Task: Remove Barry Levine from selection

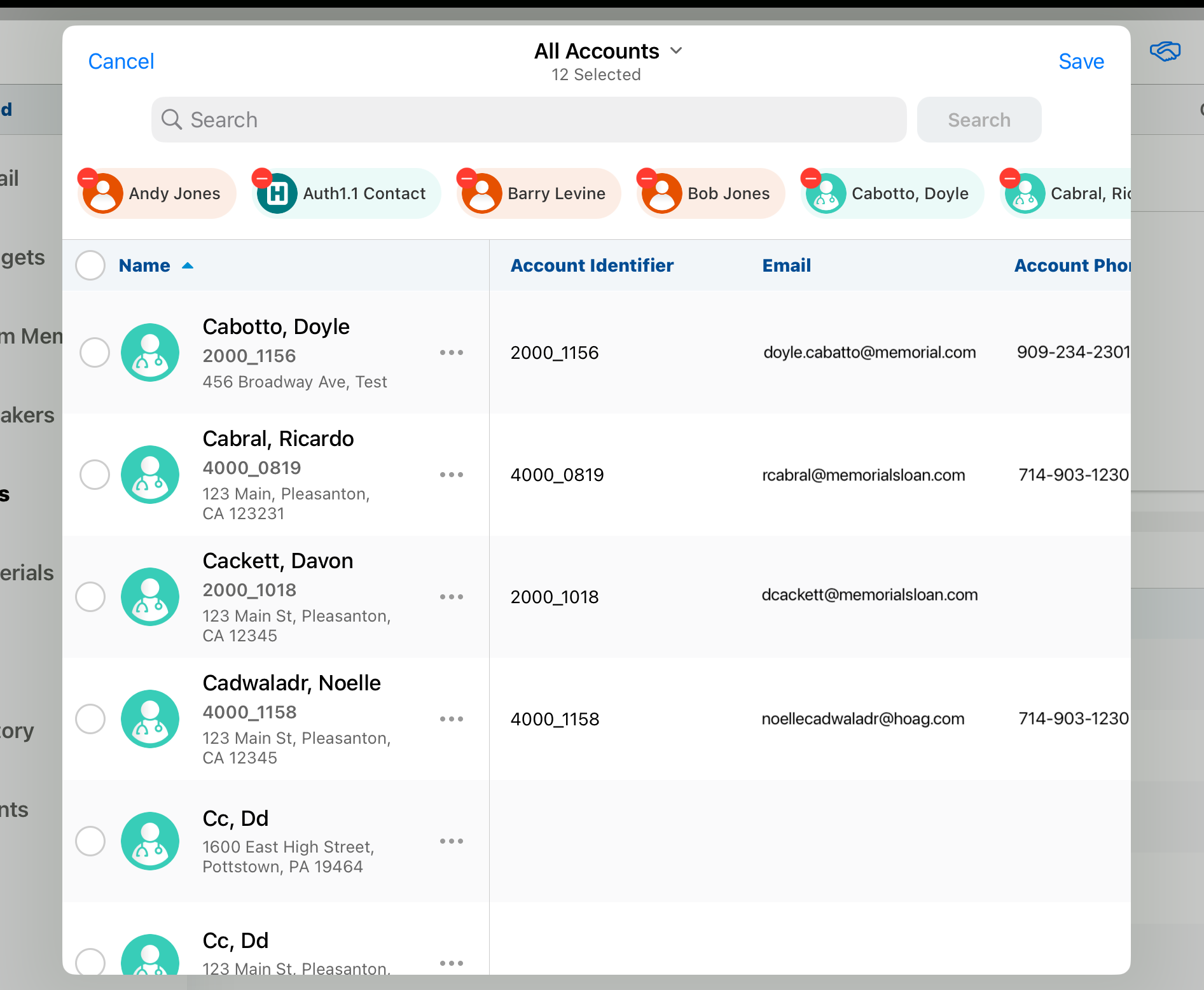Action: click(467, 178)
